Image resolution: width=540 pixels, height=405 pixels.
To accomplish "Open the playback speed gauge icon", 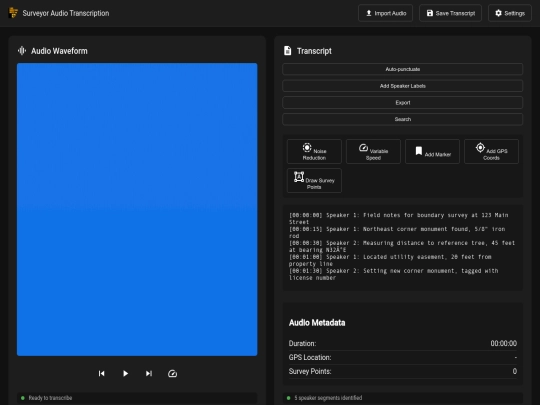I will 173,373.
